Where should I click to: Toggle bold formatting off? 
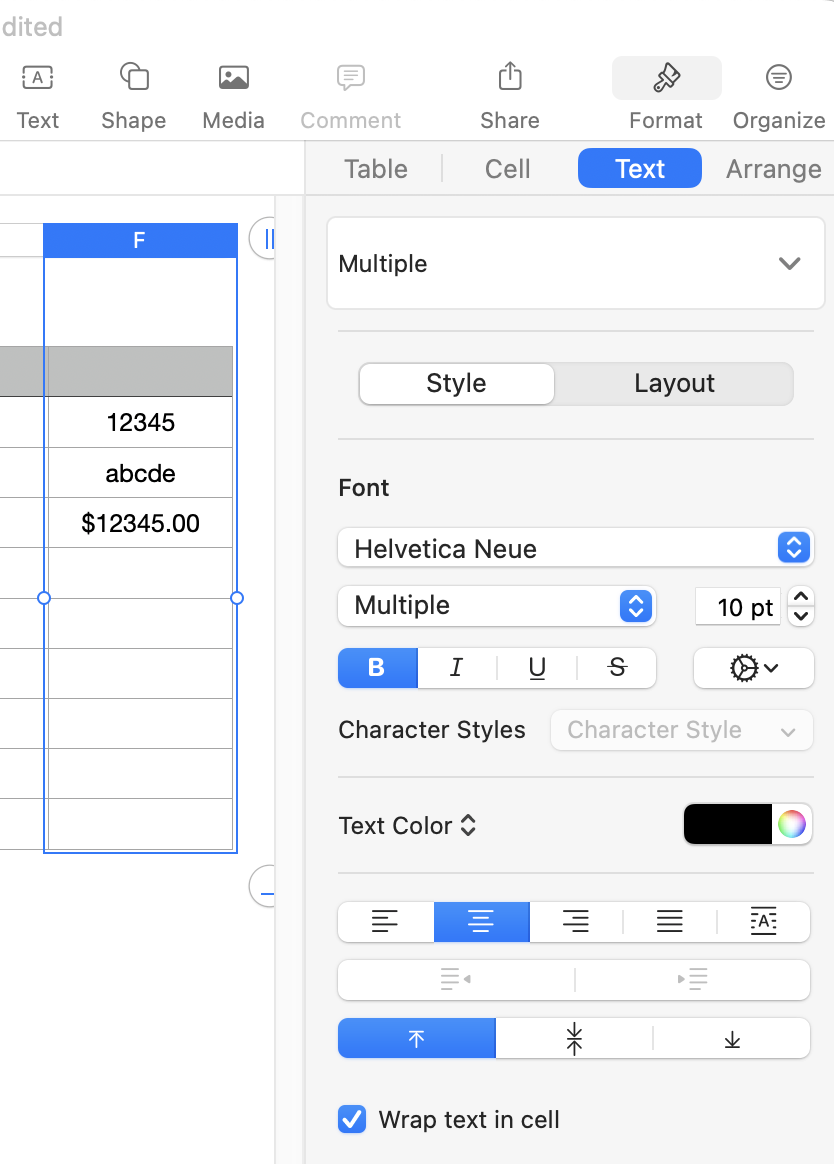pyautogui.click(x=377, y=668)
